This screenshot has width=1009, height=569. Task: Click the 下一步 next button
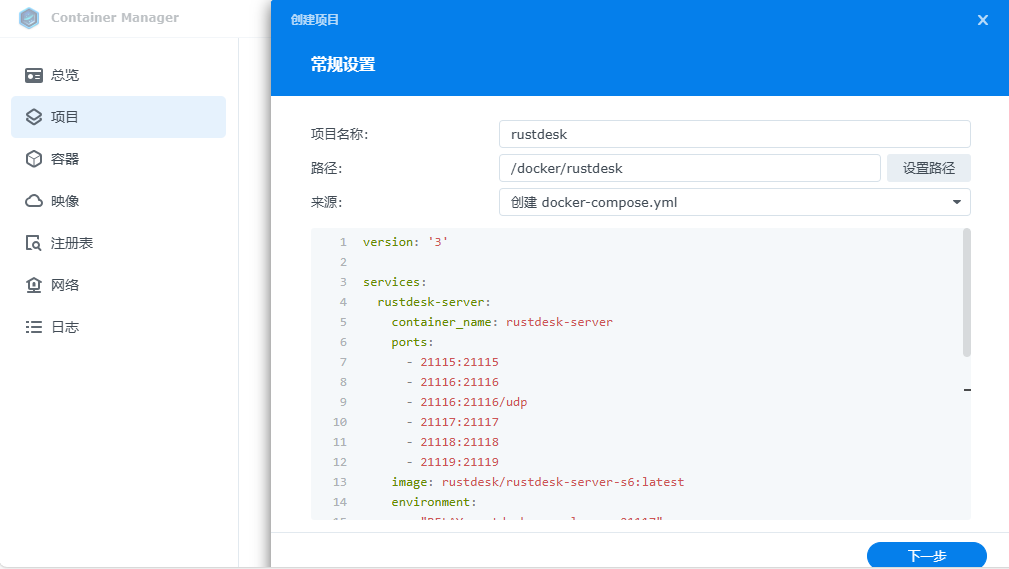coord(927,555)
